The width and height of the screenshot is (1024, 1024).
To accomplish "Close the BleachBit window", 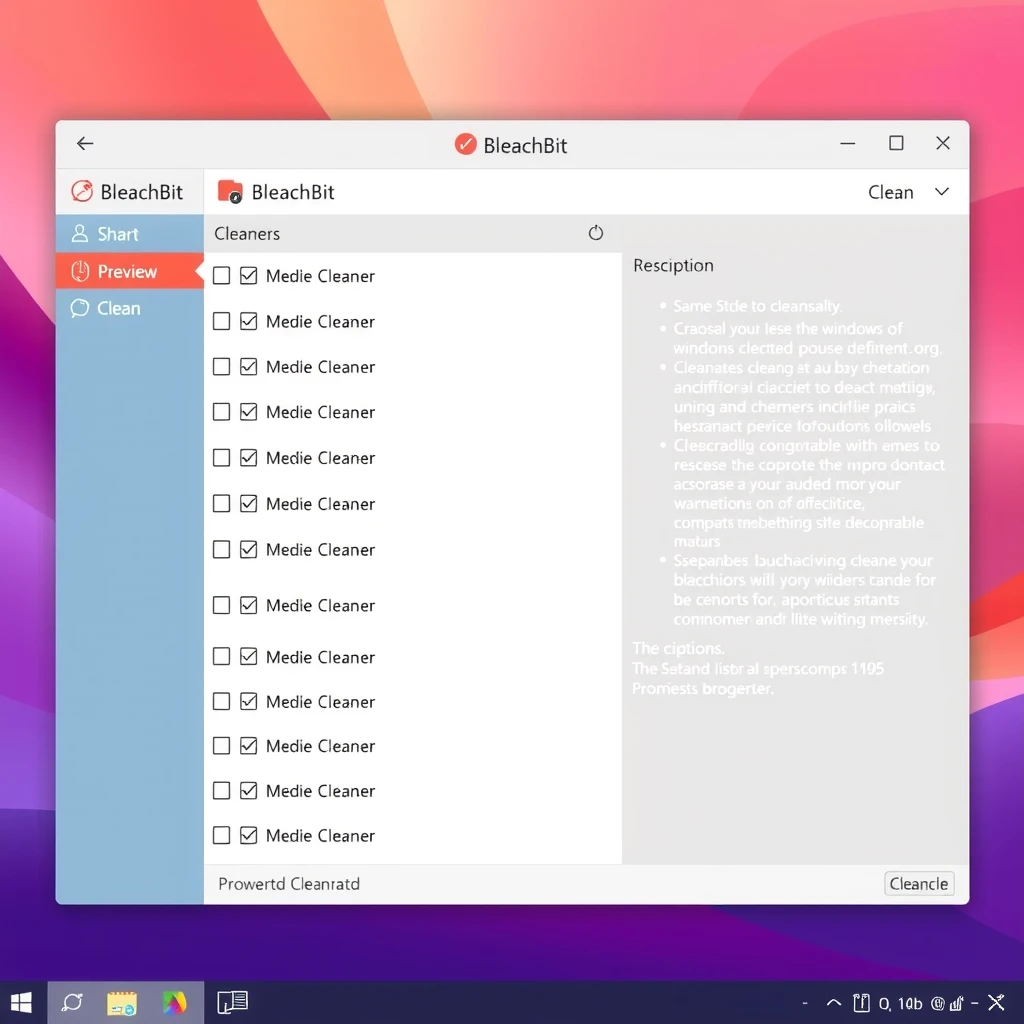I will click(942, 143).
